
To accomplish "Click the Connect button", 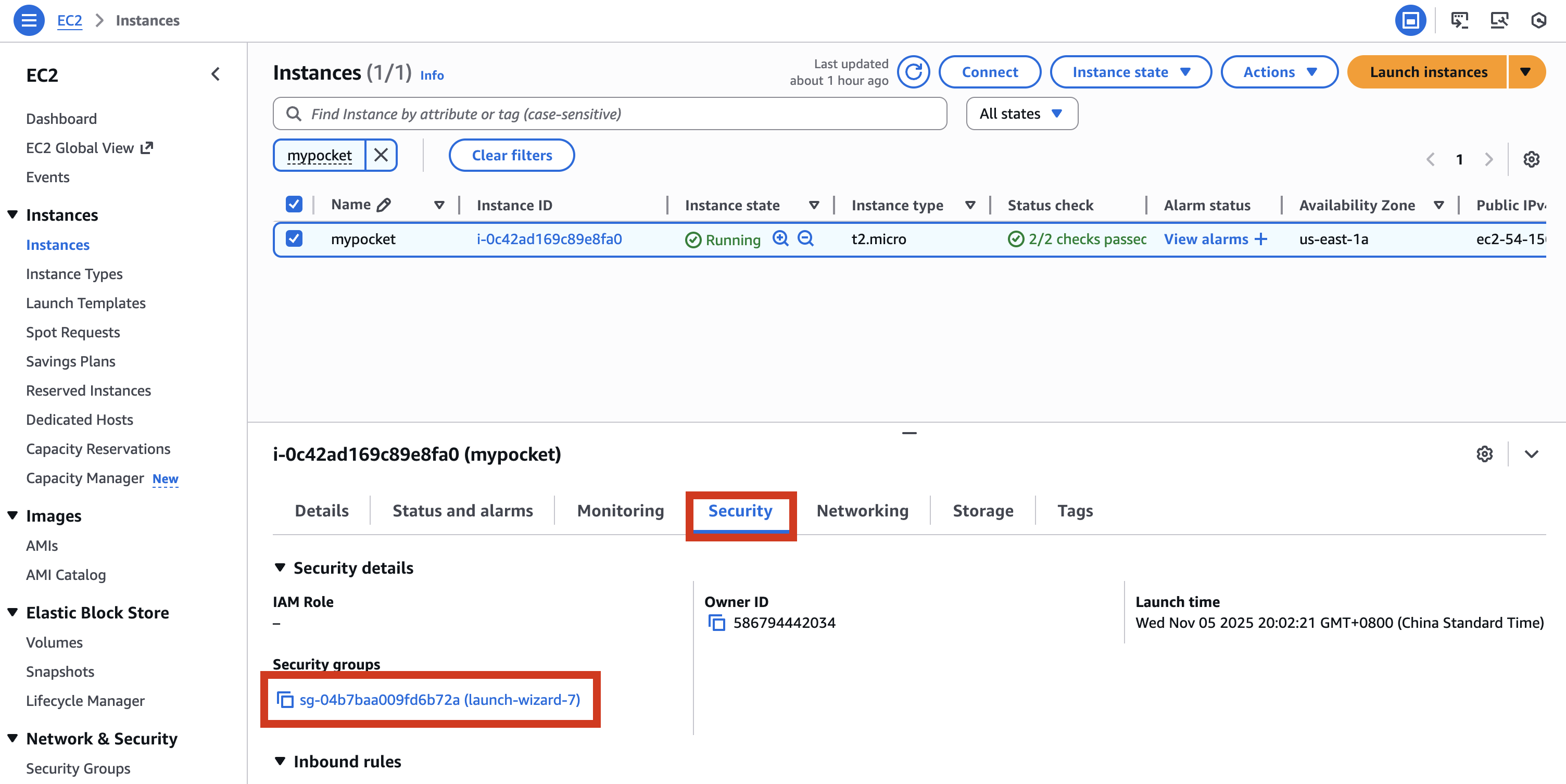I will pyautogui.click(x=990, y=72).
